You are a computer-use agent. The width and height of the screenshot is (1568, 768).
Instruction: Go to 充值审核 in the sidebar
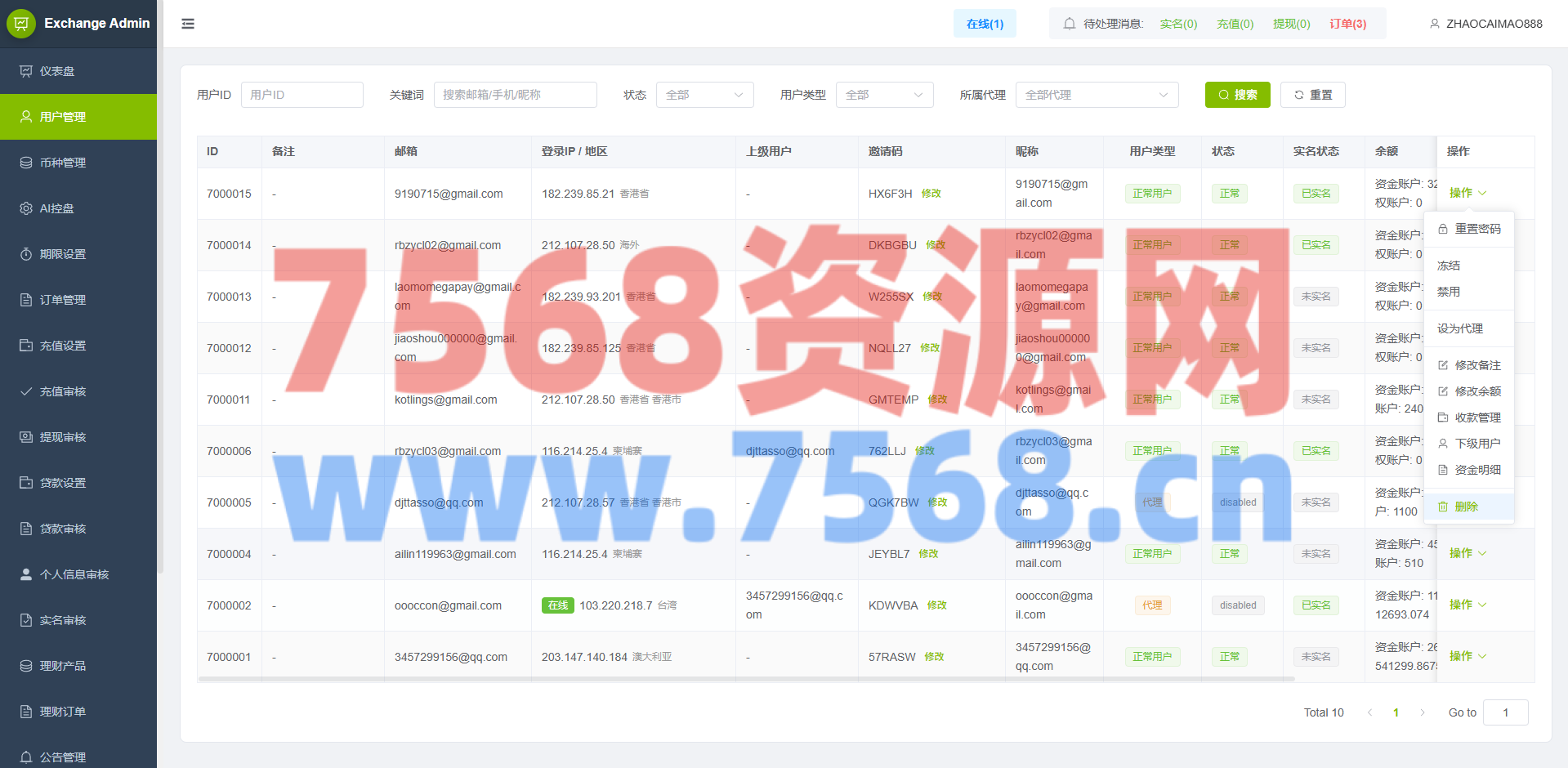[x=62, y=391]
